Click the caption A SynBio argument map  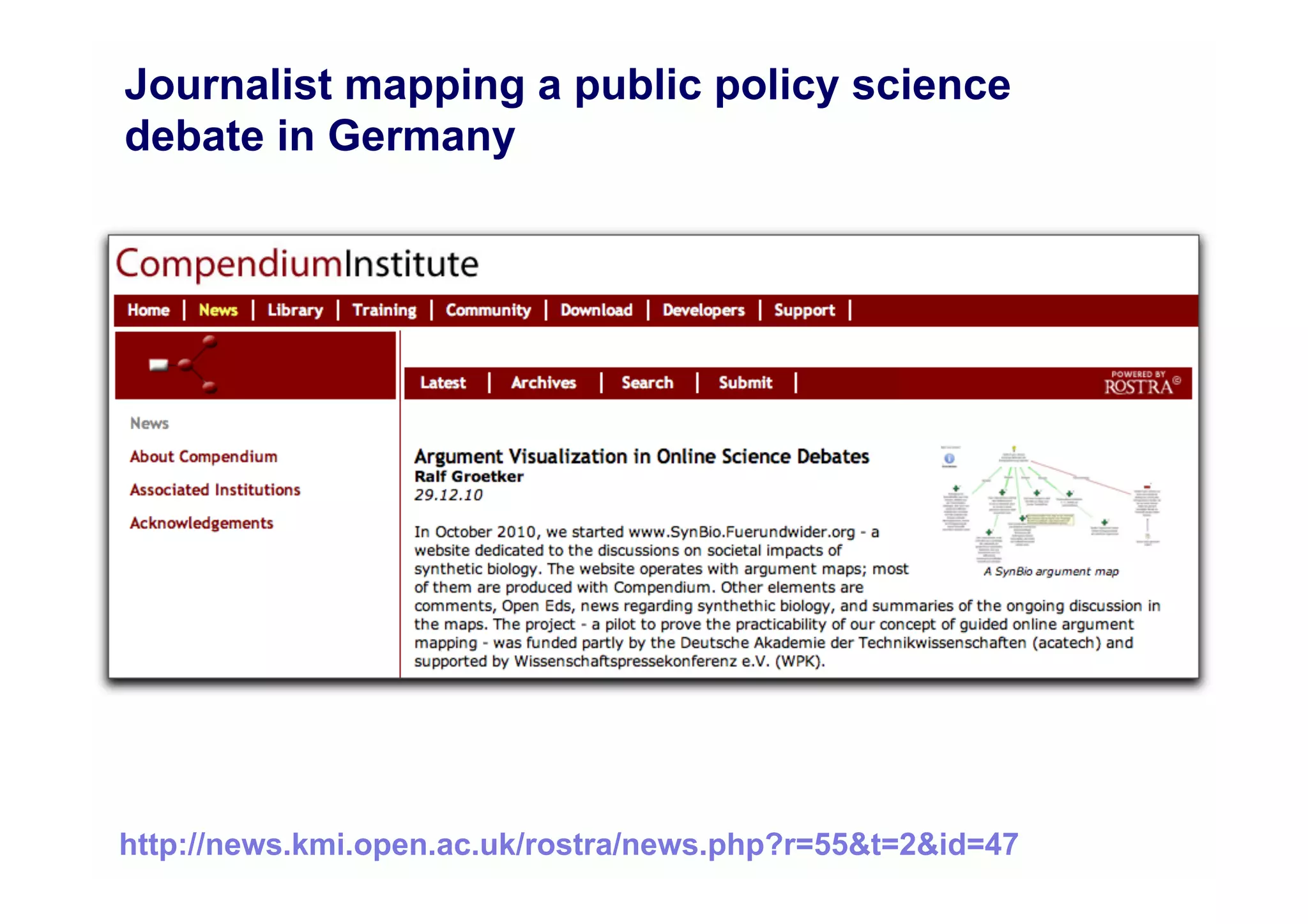(1051, 572)
